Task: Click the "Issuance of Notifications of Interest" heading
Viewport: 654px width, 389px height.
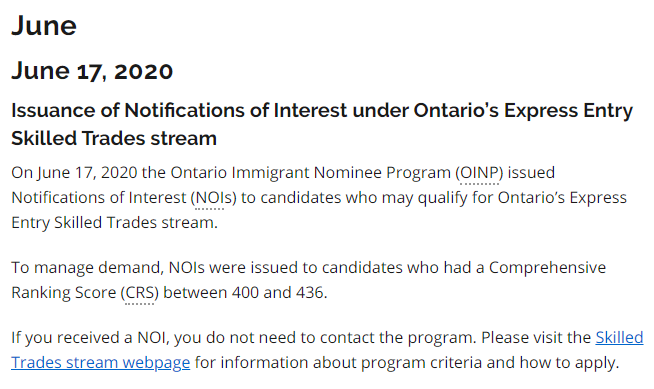Action: (179, 110)
